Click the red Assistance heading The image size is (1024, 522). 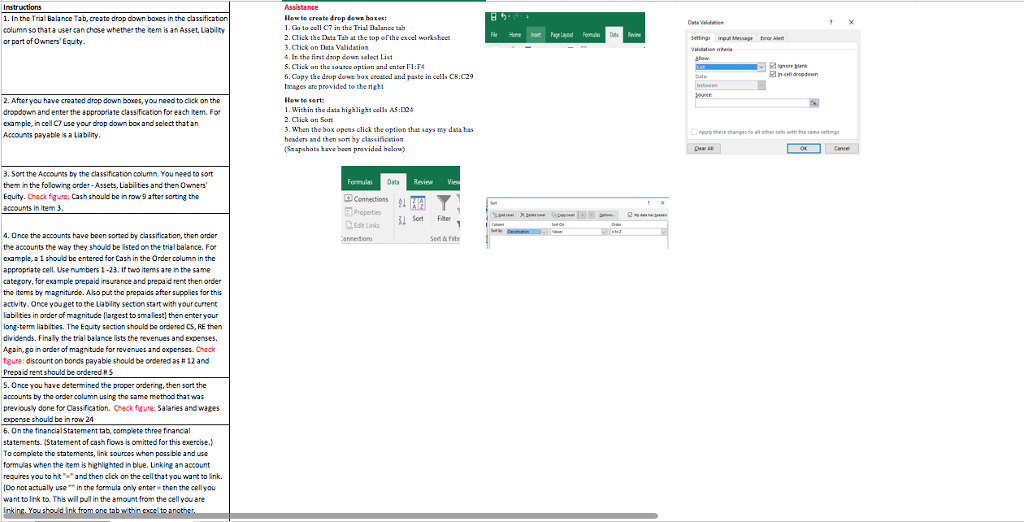tap(301, 7)
